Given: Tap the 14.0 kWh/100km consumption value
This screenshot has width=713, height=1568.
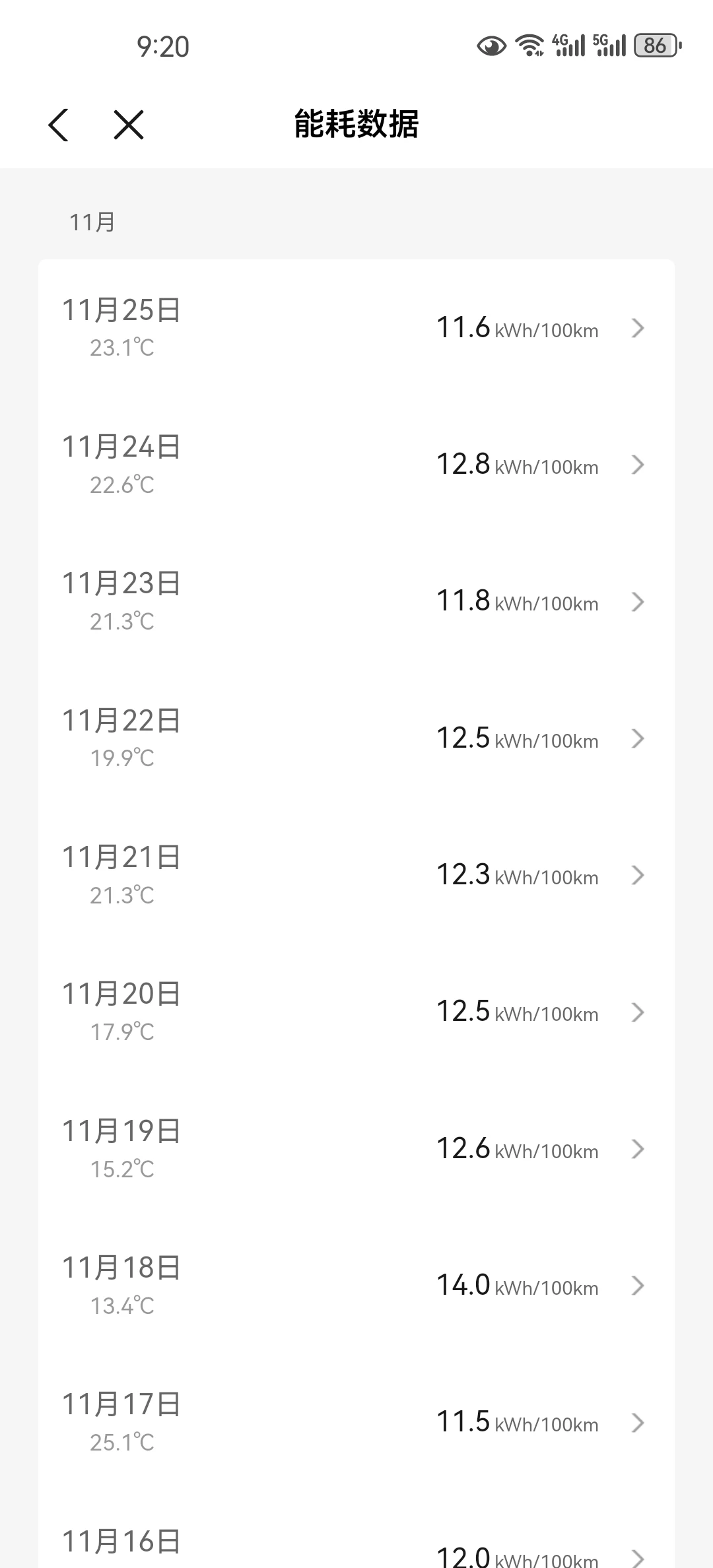Looking at the screenshot, I should (517, 1286).
